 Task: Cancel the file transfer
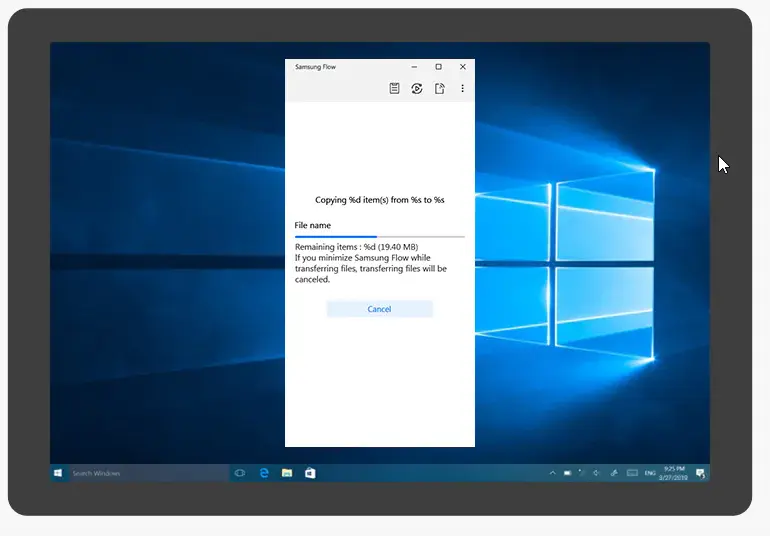pos(380,309)
